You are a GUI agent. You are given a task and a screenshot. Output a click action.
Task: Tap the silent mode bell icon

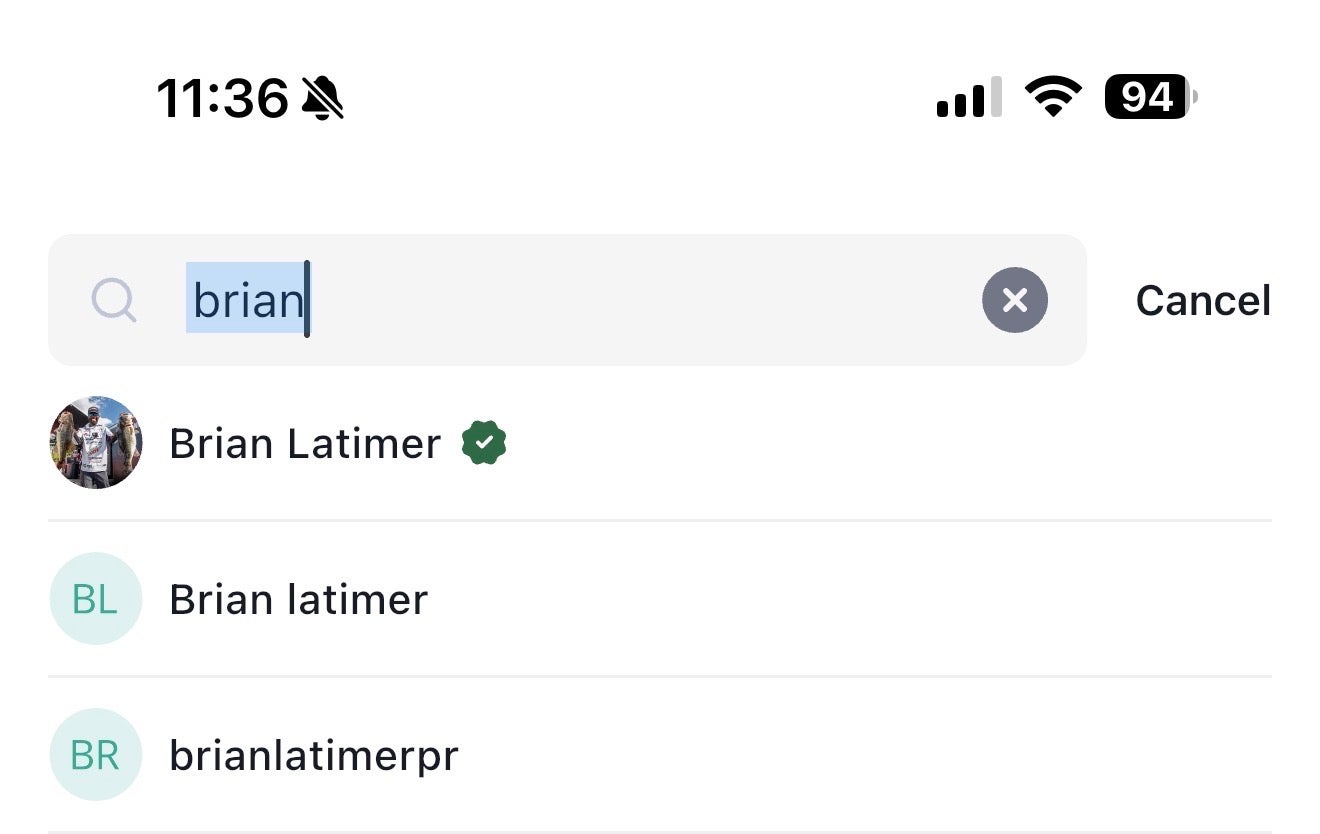[x=323, y=99]
